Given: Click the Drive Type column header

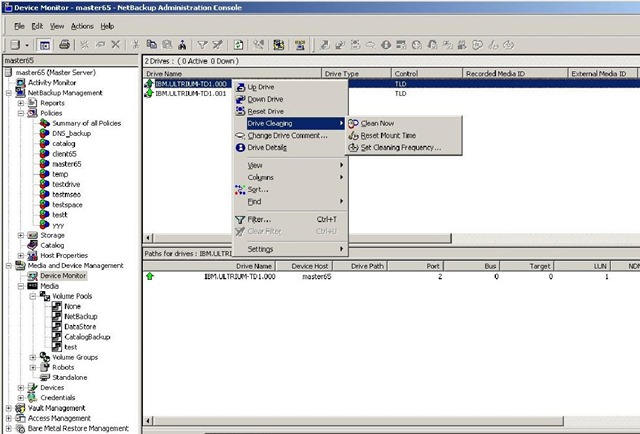Looking at the screenshot, I should pyautogui.click(x=356, y=73).
